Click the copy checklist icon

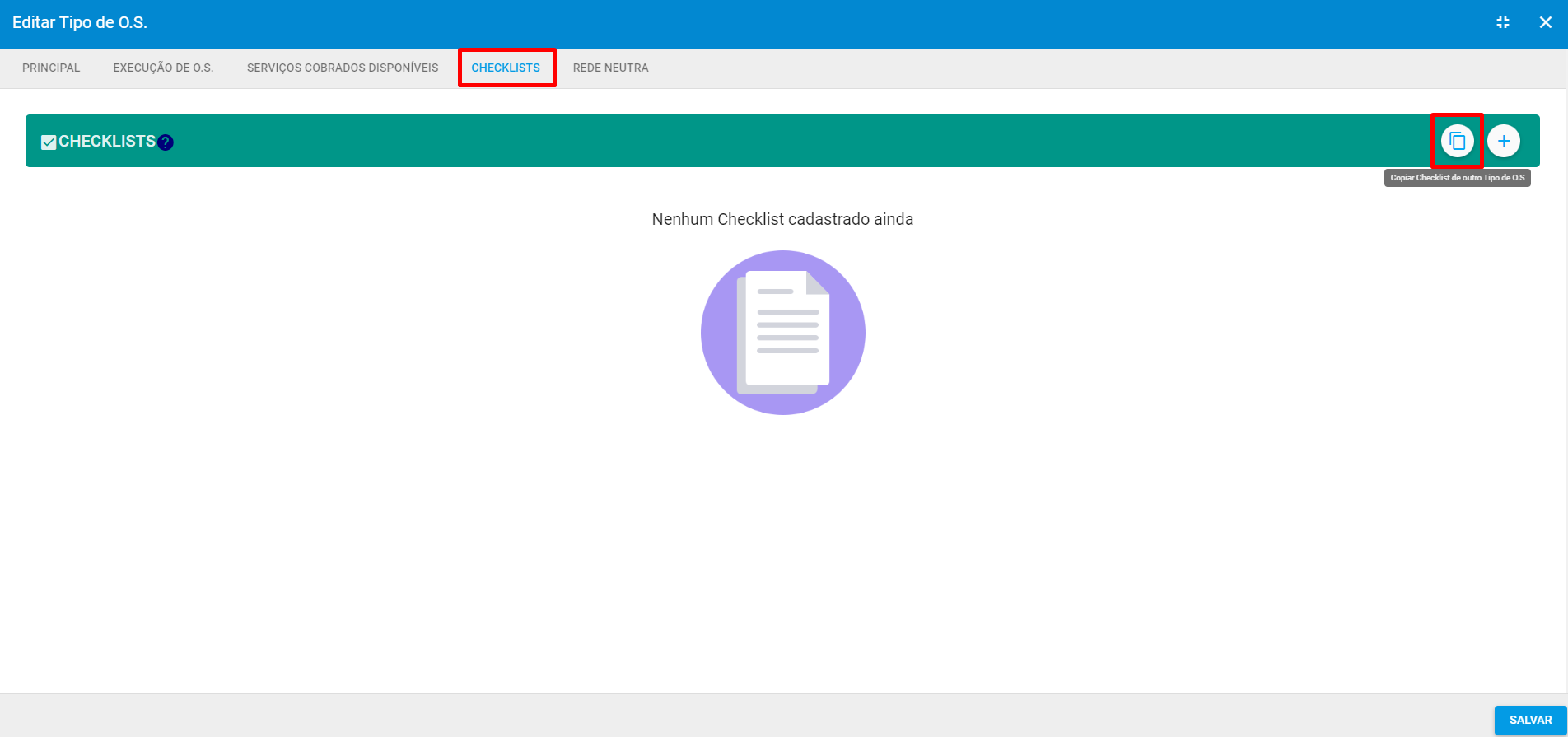(1457, 141)
